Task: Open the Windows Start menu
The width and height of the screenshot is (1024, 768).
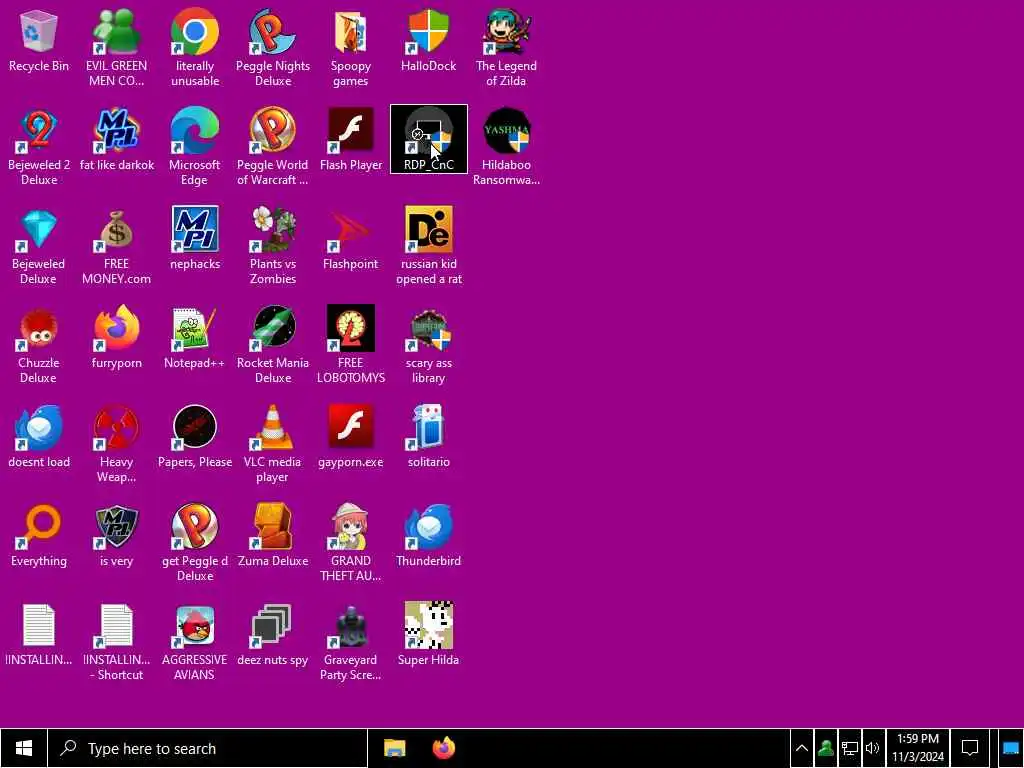Action: click(24, 748)
